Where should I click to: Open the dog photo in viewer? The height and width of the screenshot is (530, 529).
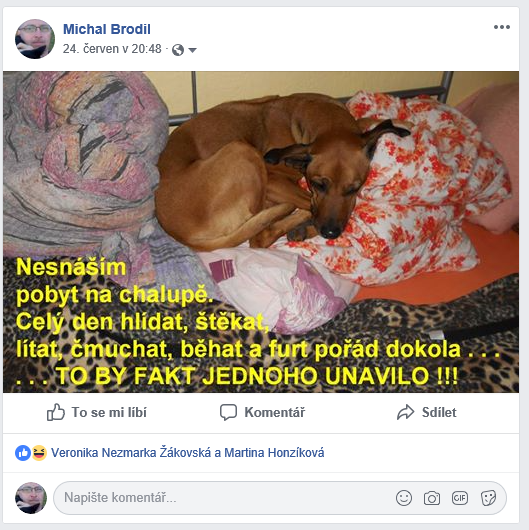[261, 232]
